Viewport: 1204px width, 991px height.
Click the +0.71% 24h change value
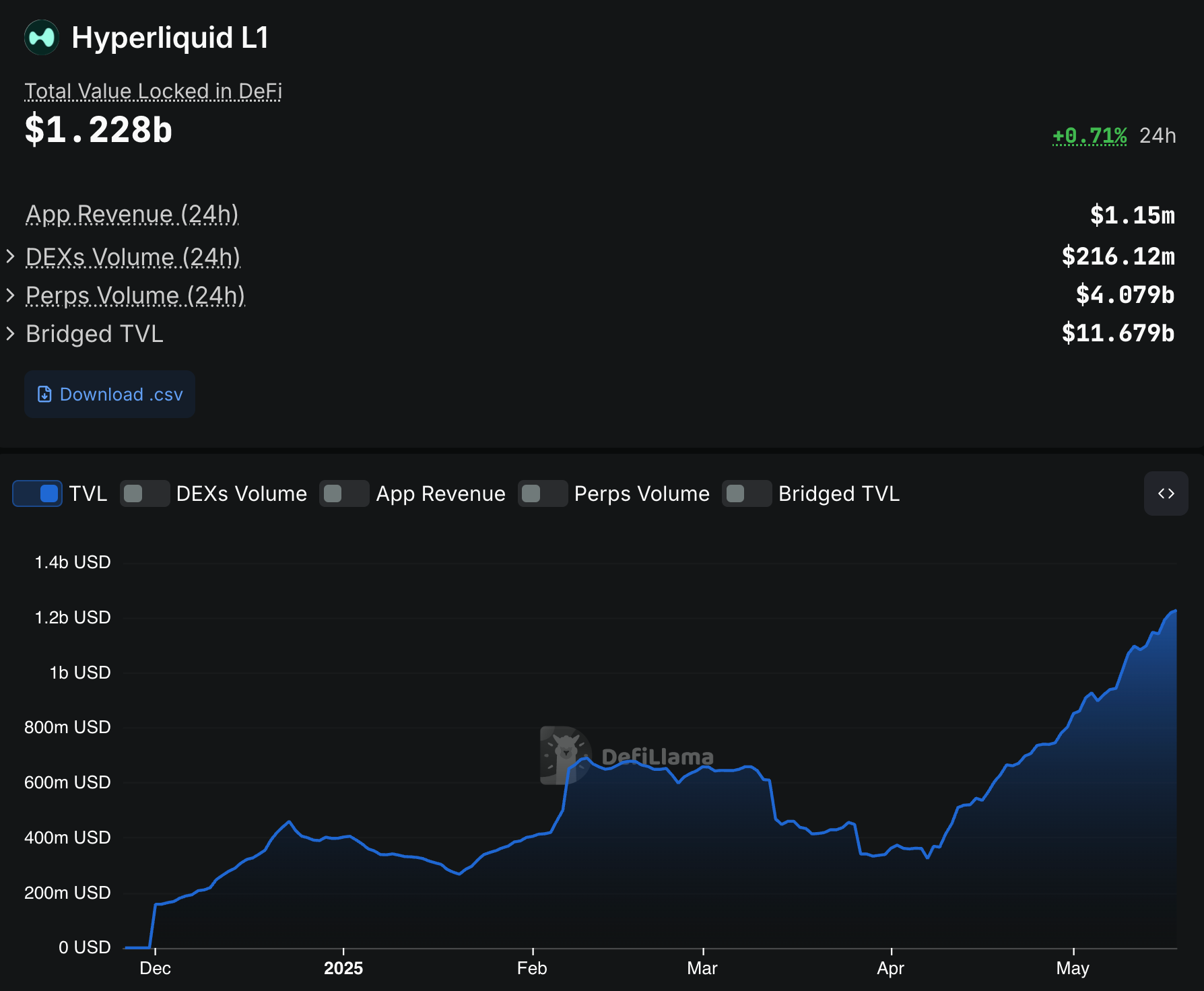pyautogui.click(x=1090, y=135)
